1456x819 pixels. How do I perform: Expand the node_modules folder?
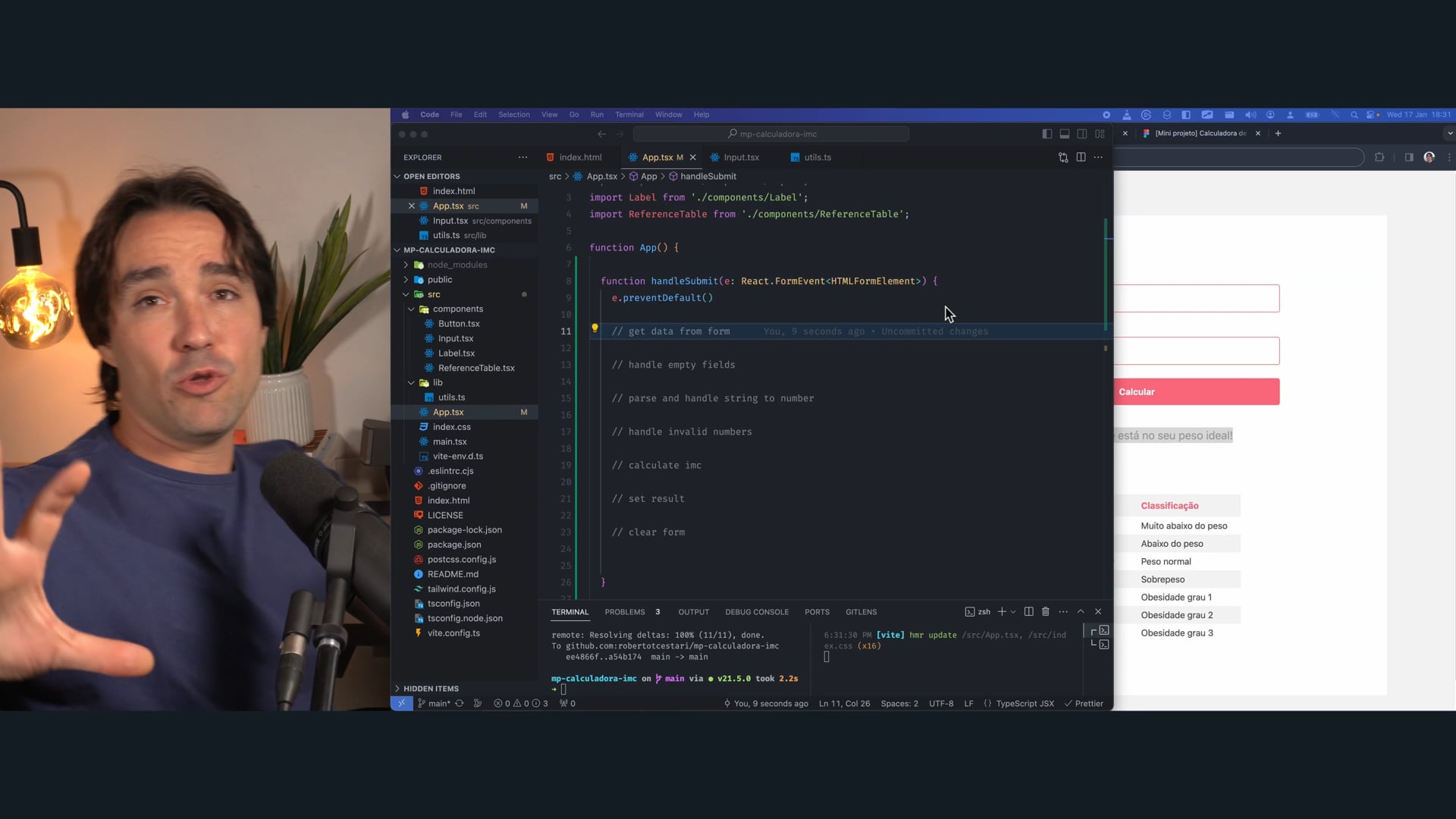click(457, 265)
